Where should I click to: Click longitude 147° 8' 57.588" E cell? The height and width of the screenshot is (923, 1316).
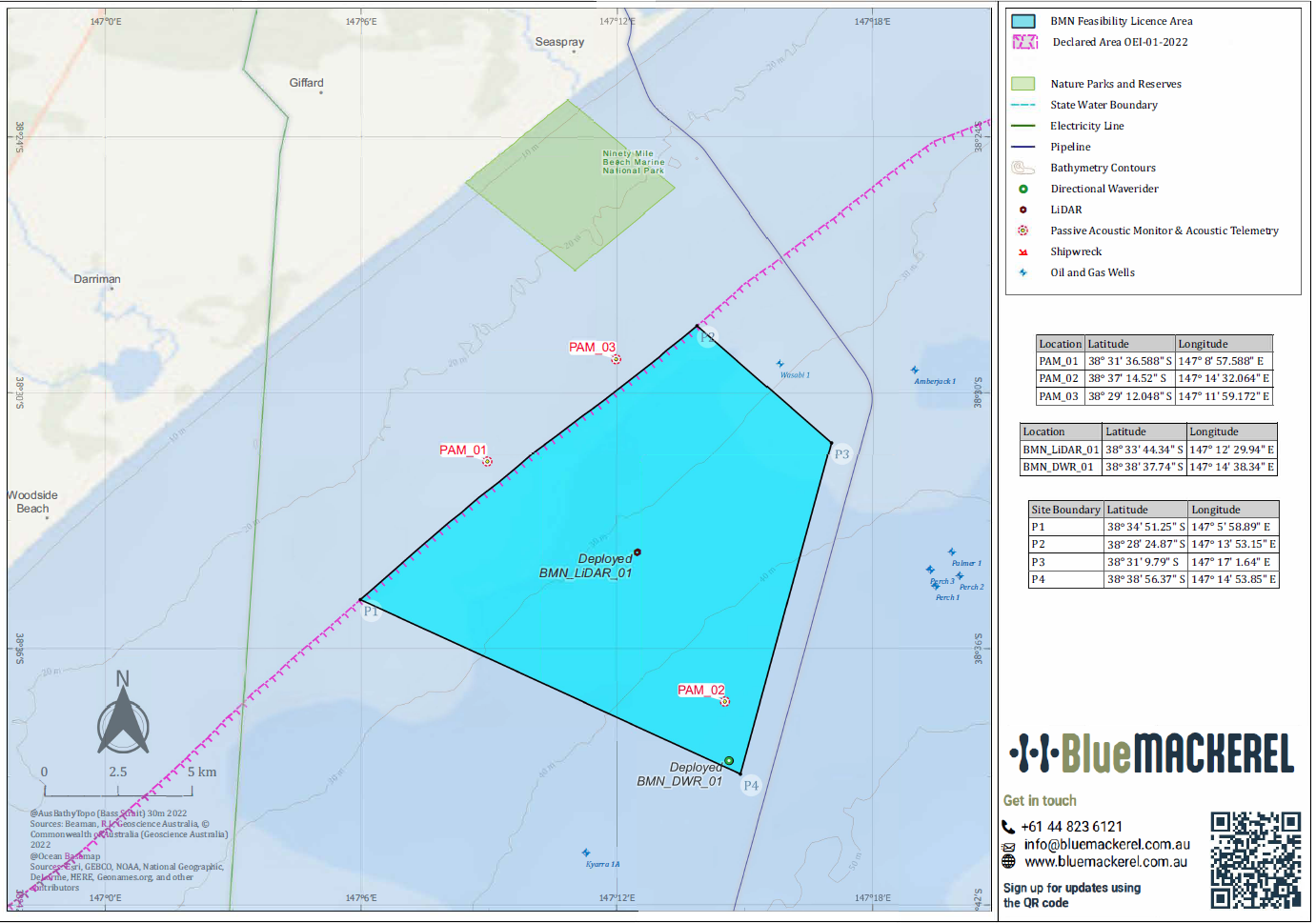pos(1225,362)
